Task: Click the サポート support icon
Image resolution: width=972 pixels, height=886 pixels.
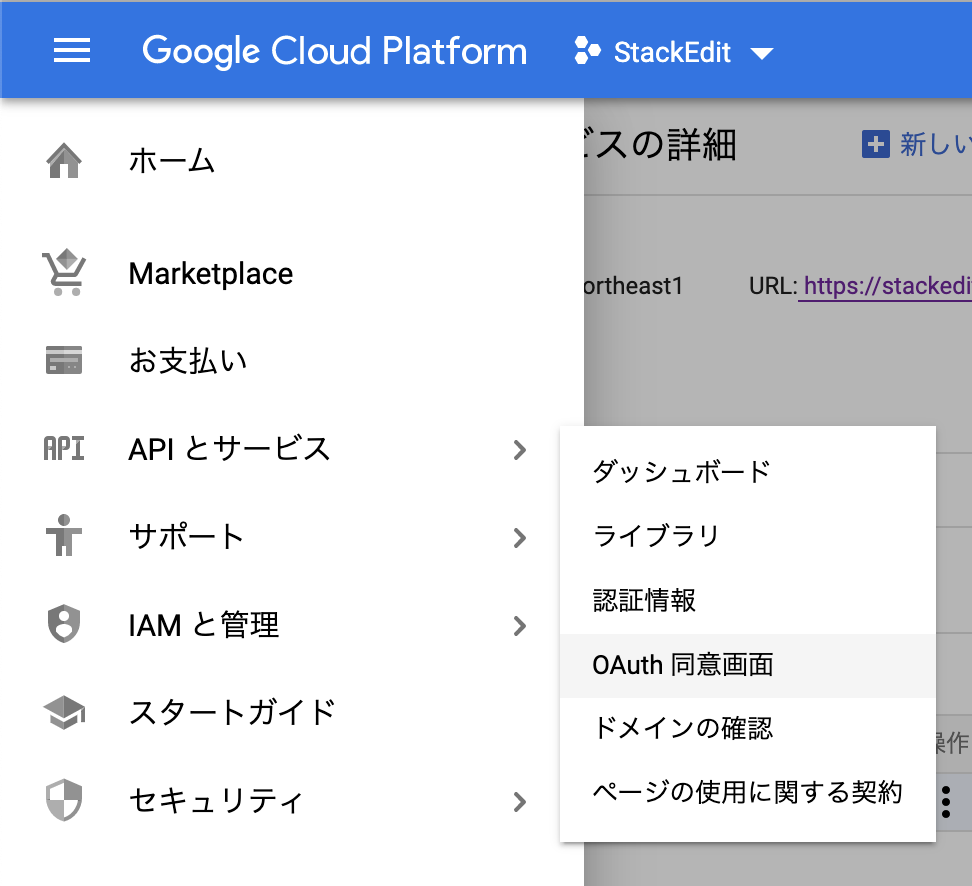Action: (63, 537)
